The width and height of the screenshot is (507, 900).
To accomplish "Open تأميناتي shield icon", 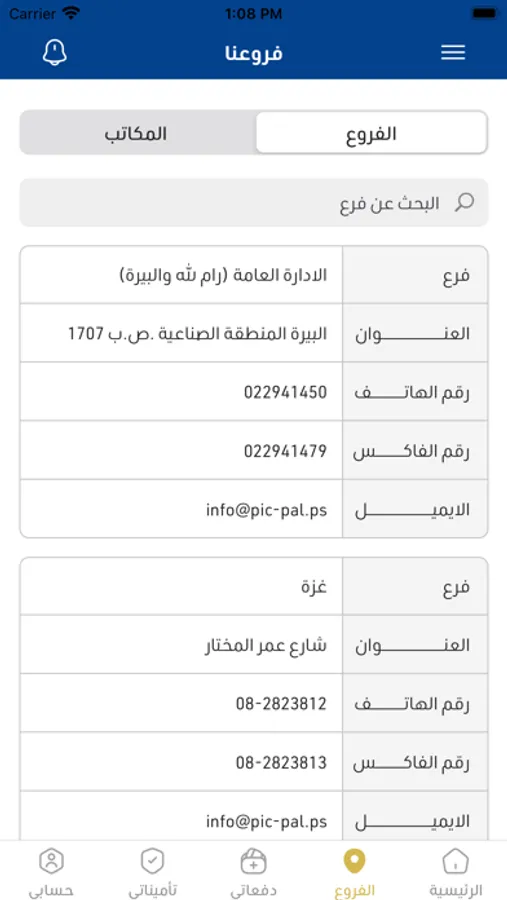I will (152, 862).
